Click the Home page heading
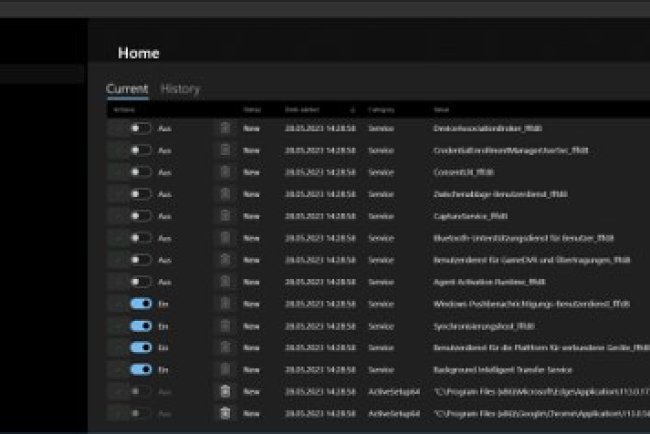This screenshot has width=650, height=434. pos(138,53)
